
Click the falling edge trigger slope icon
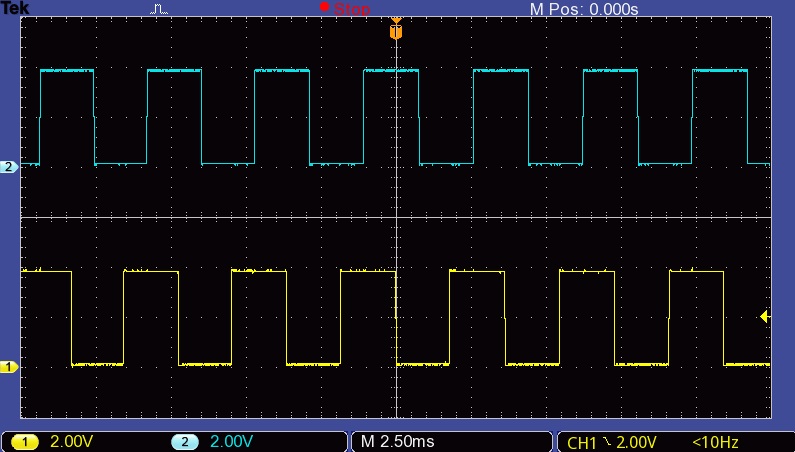(x=606, y=442)
